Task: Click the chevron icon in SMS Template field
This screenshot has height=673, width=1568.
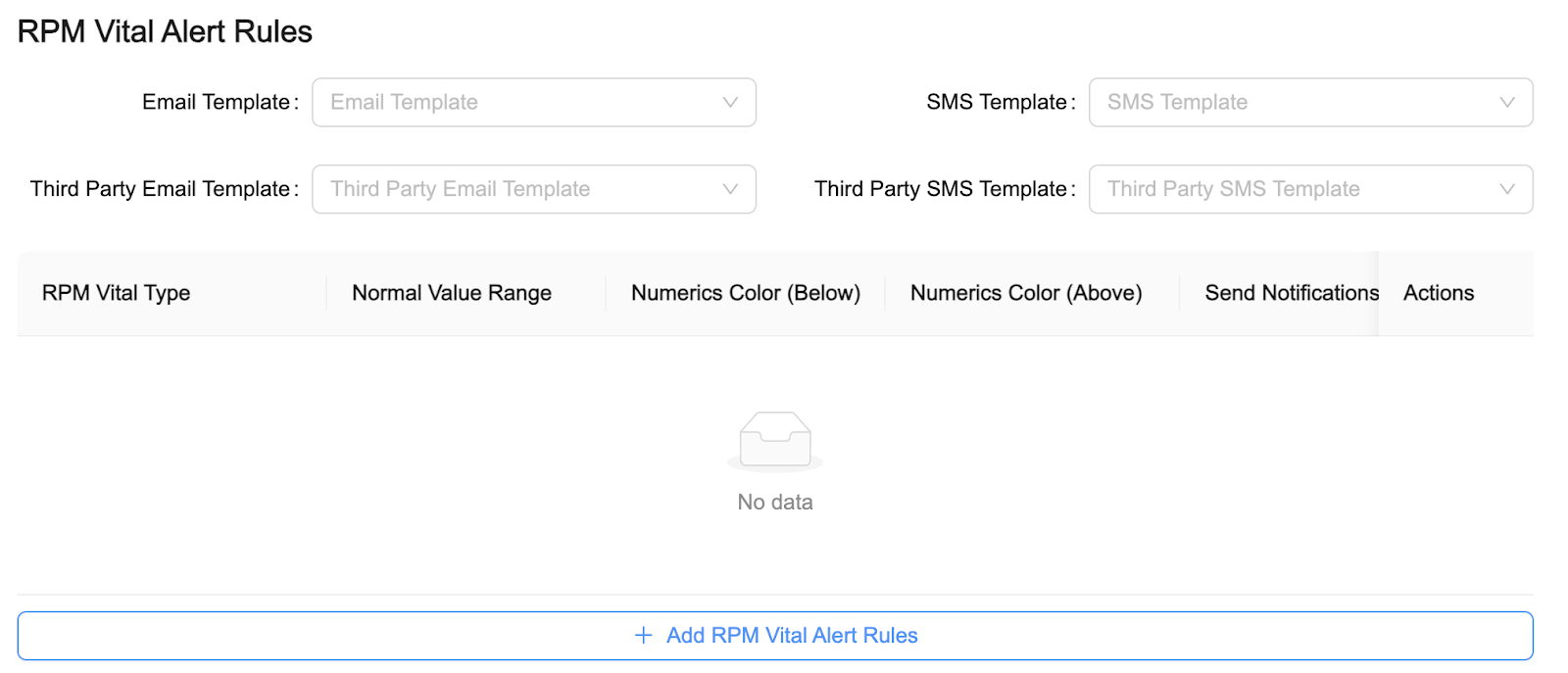Action: tap(1507, 102)
